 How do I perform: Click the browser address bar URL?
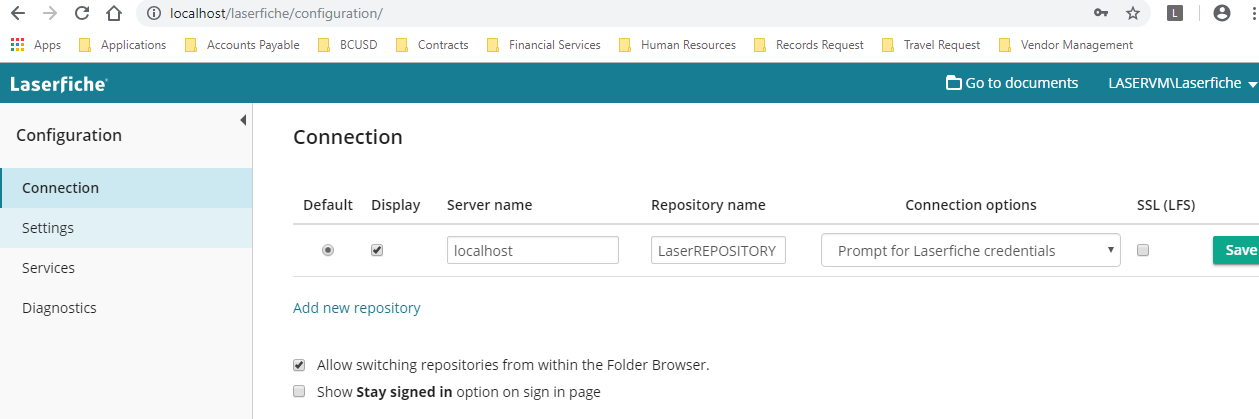click(x=276, y=14)
